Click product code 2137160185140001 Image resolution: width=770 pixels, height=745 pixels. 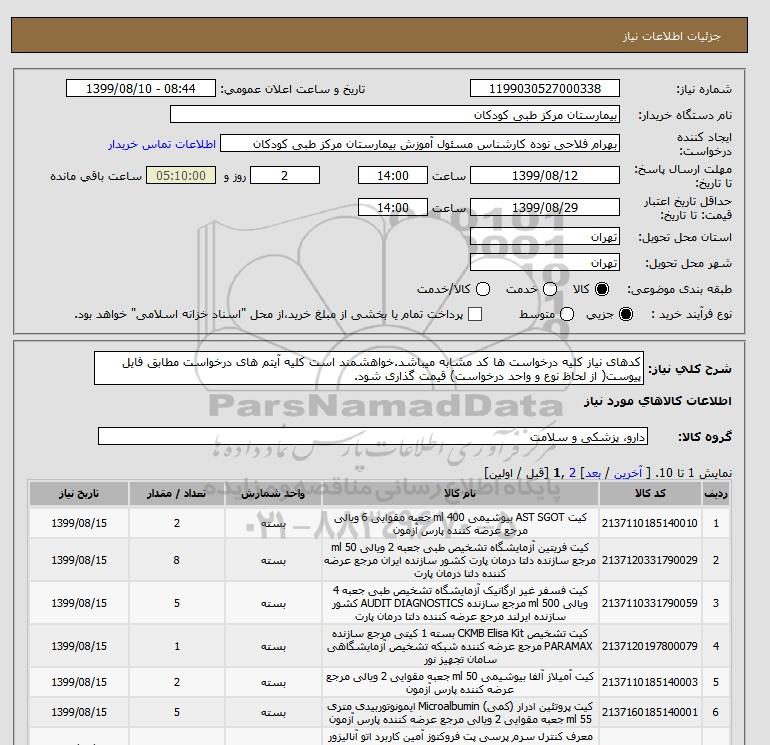[x=650, y=712]
